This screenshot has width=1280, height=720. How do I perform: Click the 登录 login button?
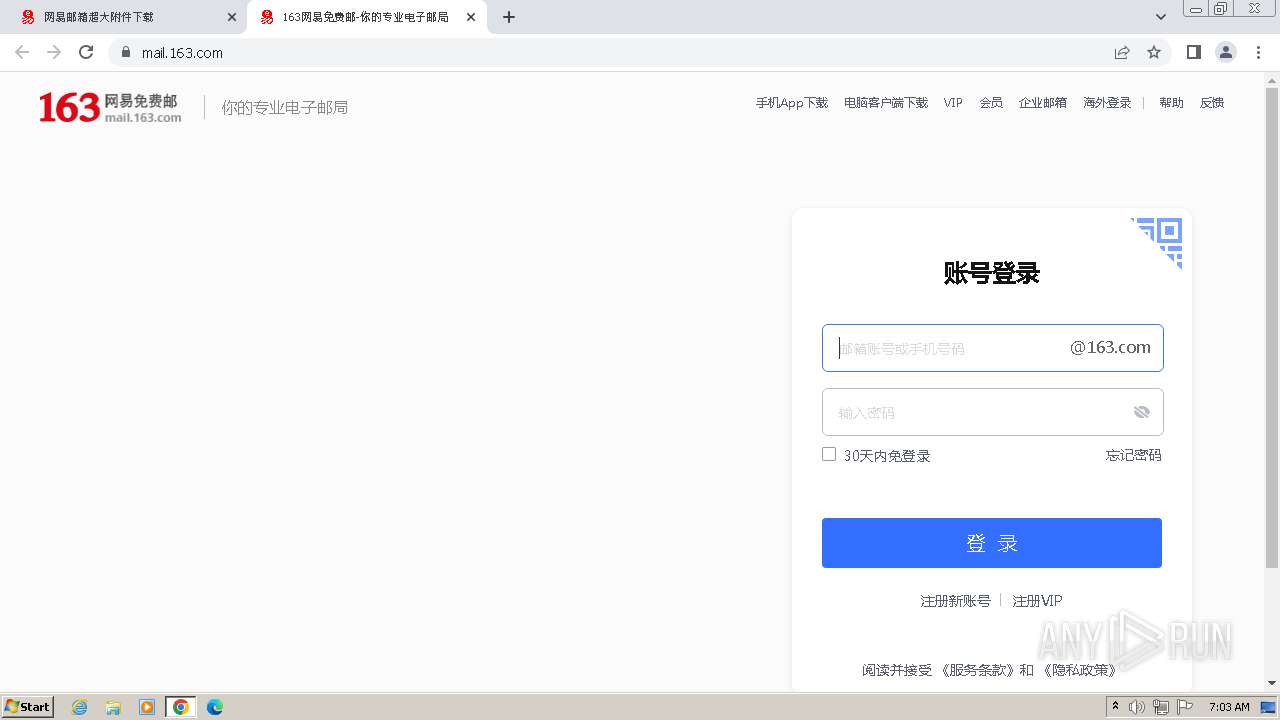992,543
